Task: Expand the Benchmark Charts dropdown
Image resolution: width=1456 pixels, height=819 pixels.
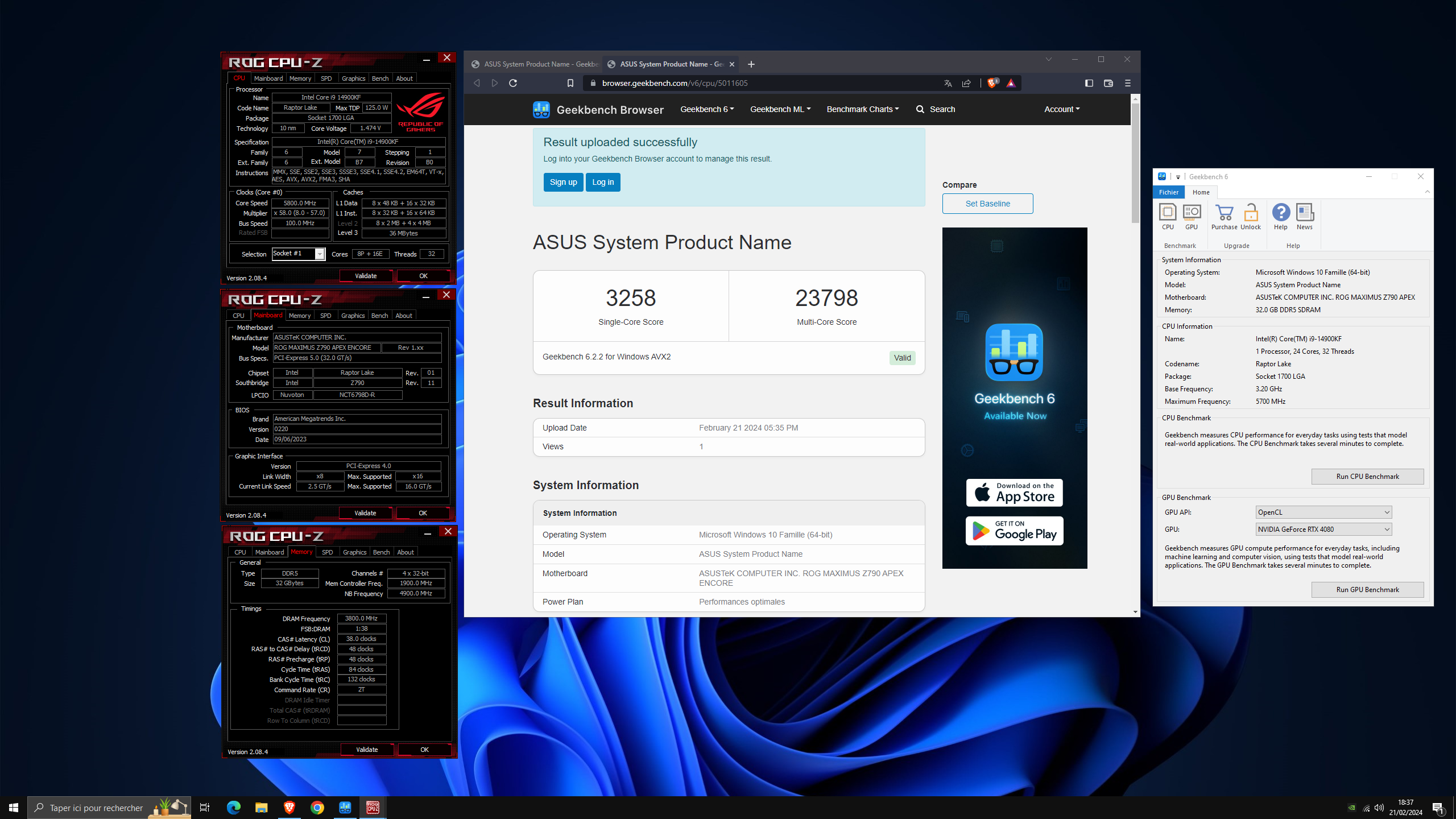Action: (x=863, y=109)
